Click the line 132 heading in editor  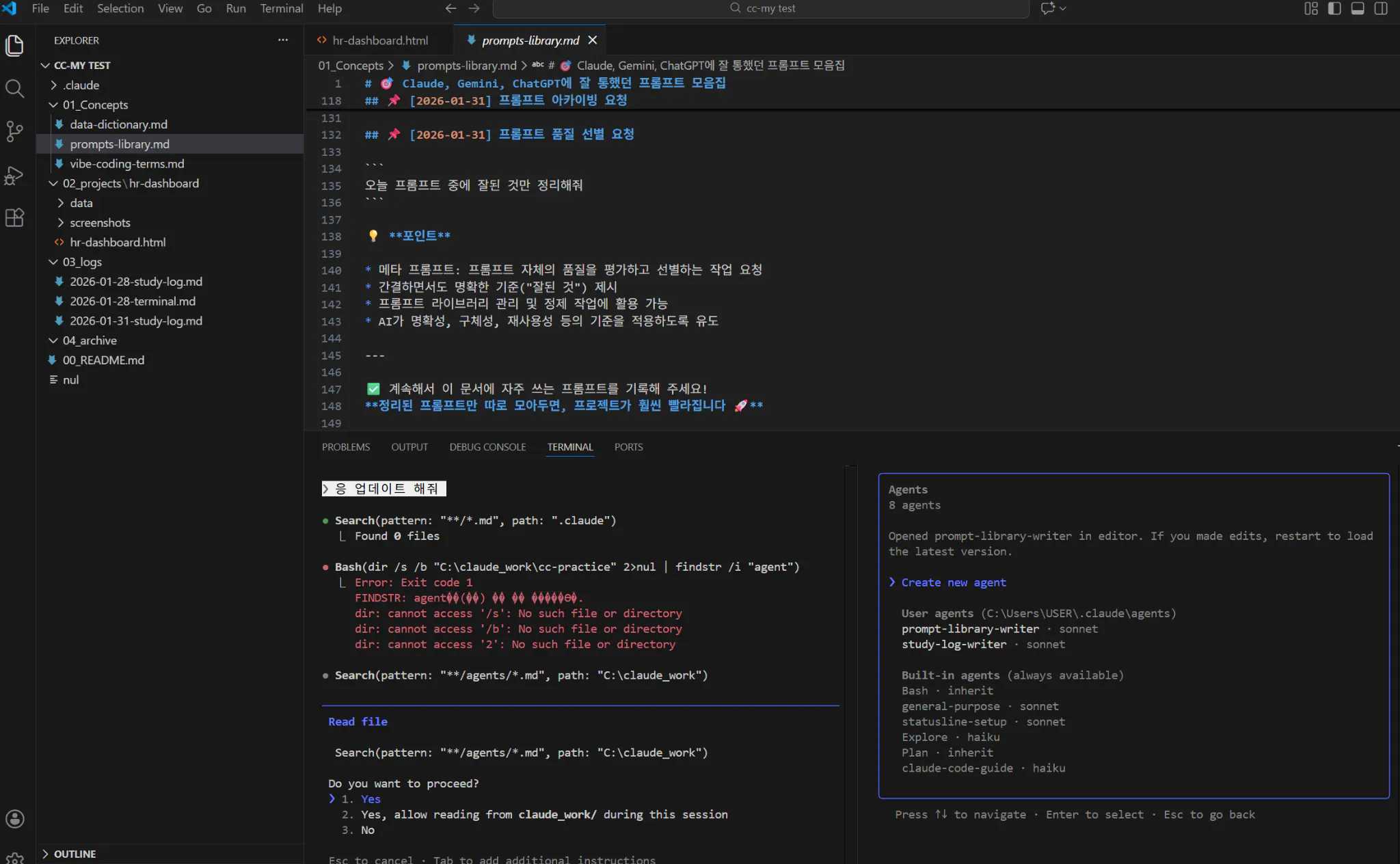click(500, 135)
